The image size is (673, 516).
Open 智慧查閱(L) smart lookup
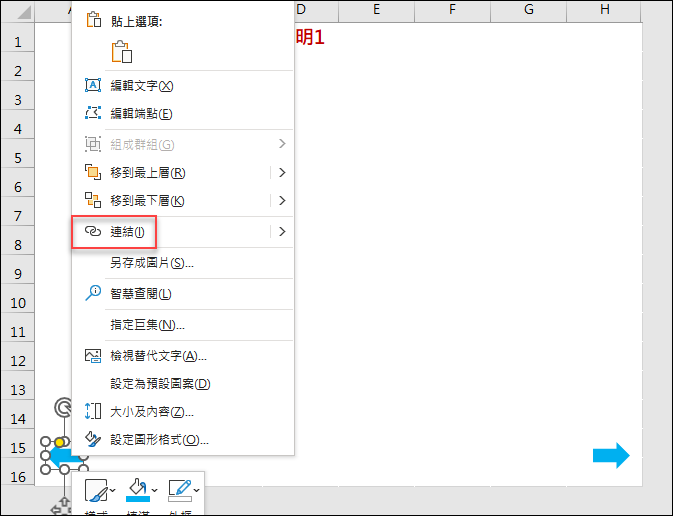(x=183, y=294)
